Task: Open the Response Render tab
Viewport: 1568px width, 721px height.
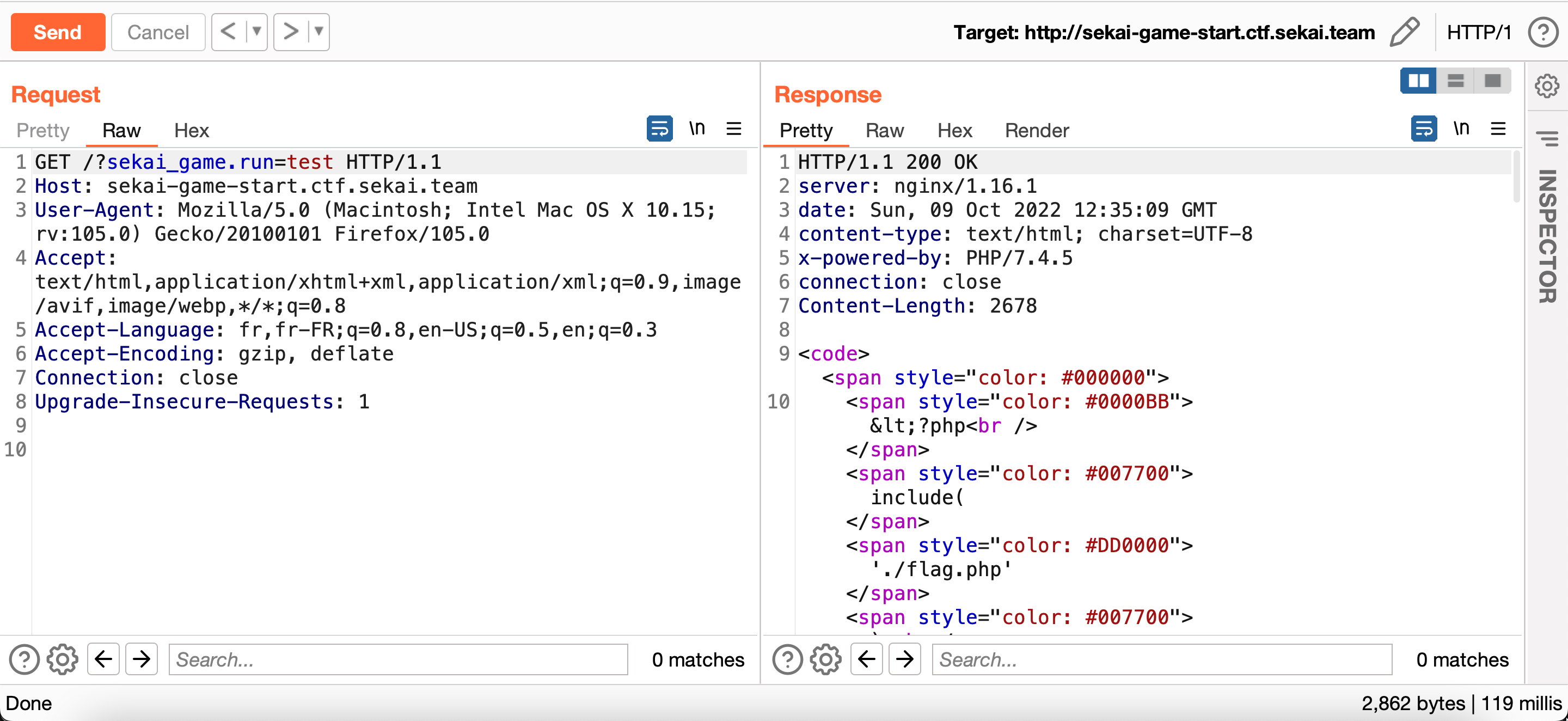Action: point(1037,130)
